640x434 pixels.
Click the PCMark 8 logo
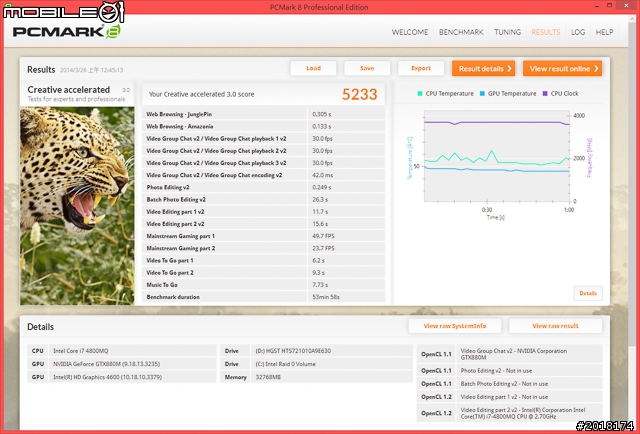click(x=67, y=31)
